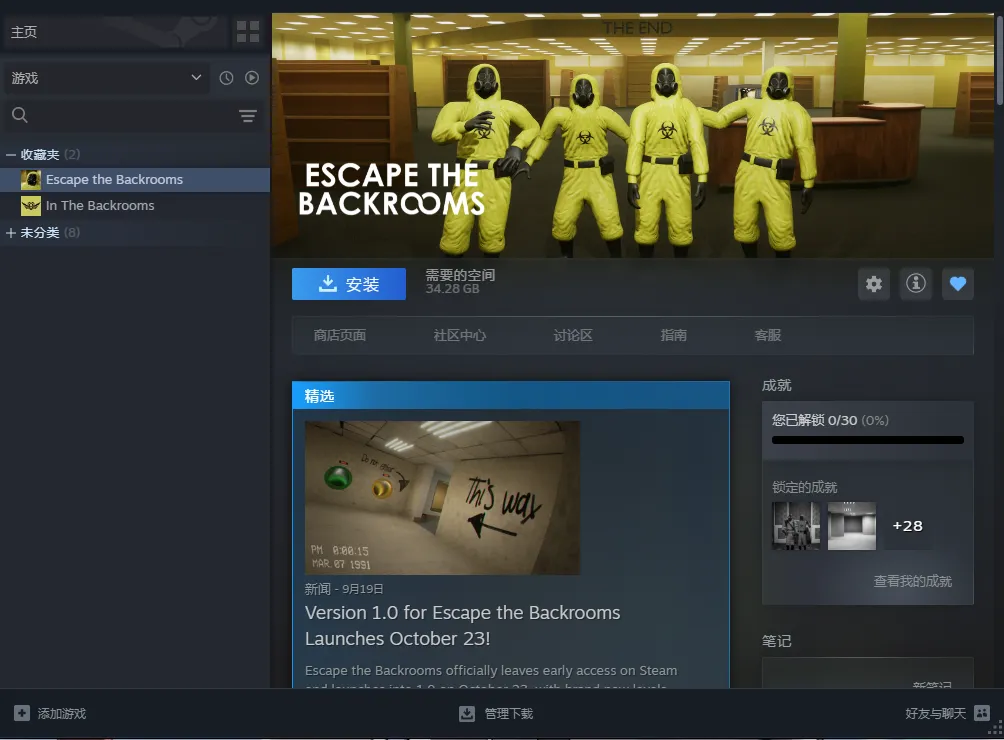Click the achievement progress bar
Viewport: 1004px width, 740px height.
[867, 440]
